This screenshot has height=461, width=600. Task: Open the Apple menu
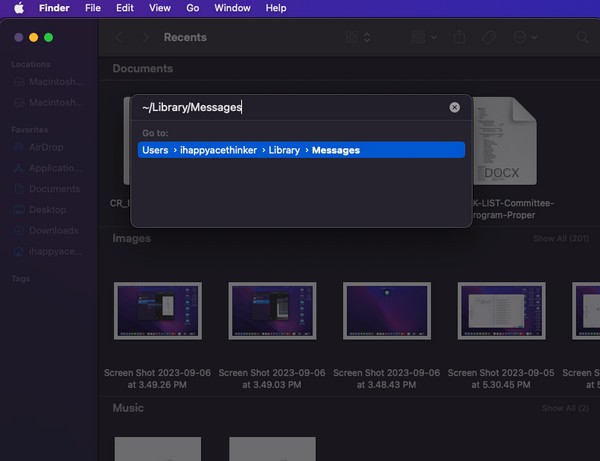click(19, 8)
